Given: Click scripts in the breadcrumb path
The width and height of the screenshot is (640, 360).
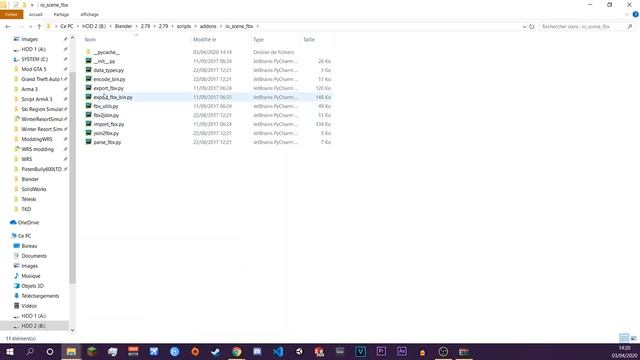Looking at the screenshot, I should [184, 27].
